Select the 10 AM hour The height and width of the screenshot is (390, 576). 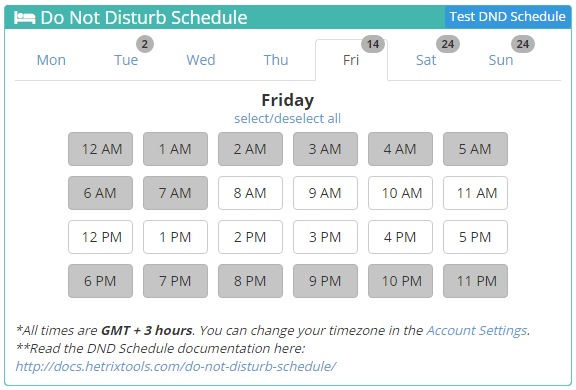(400, 193)
